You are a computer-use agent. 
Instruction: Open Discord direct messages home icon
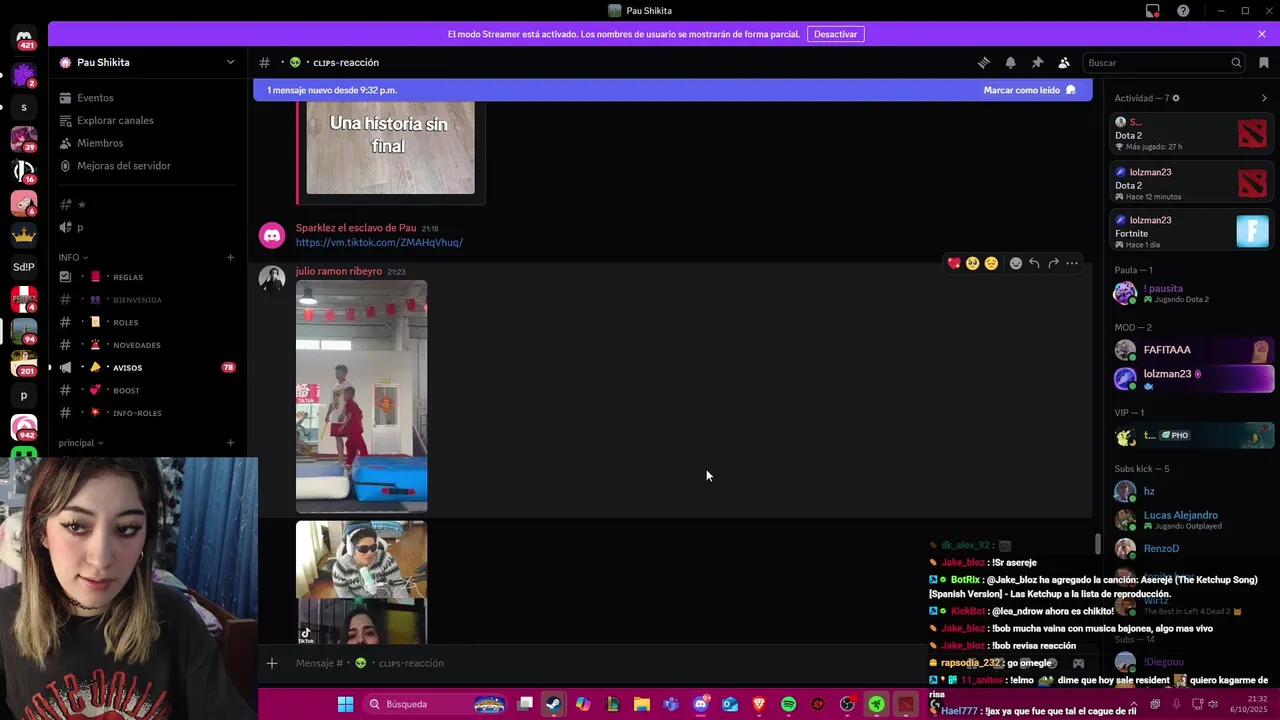point(24,38)
